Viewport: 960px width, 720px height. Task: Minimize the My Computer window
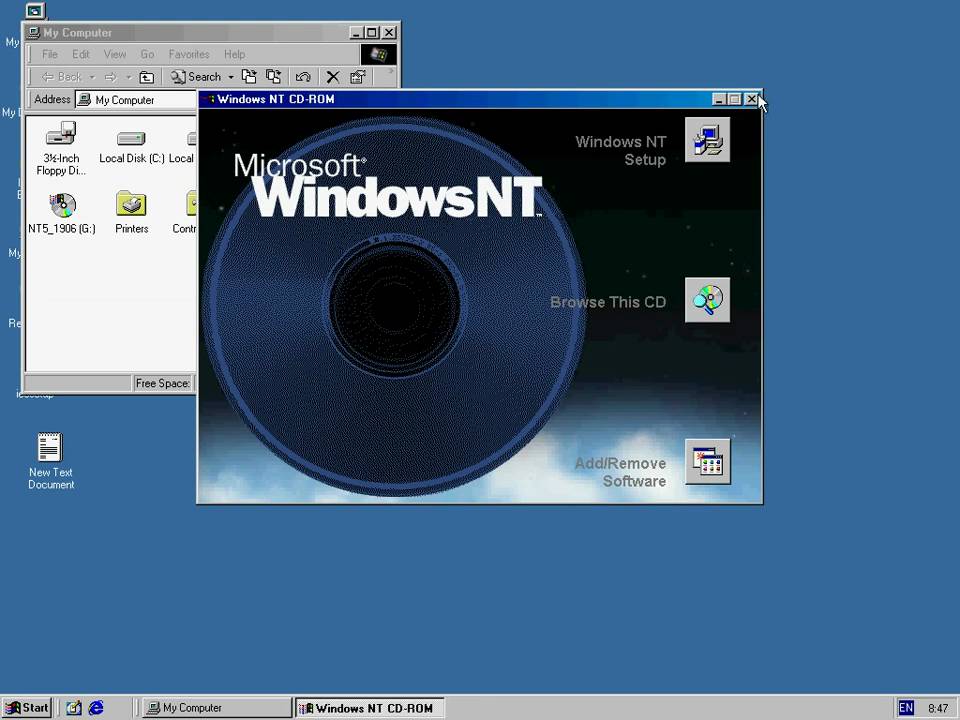(358, 32)
